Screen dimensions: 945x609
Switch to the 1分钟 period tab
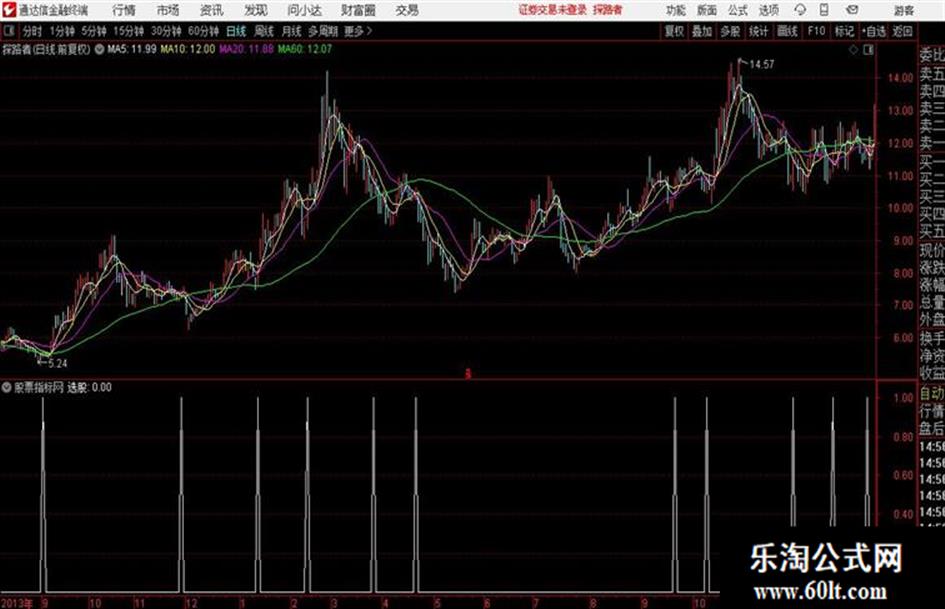62,31
